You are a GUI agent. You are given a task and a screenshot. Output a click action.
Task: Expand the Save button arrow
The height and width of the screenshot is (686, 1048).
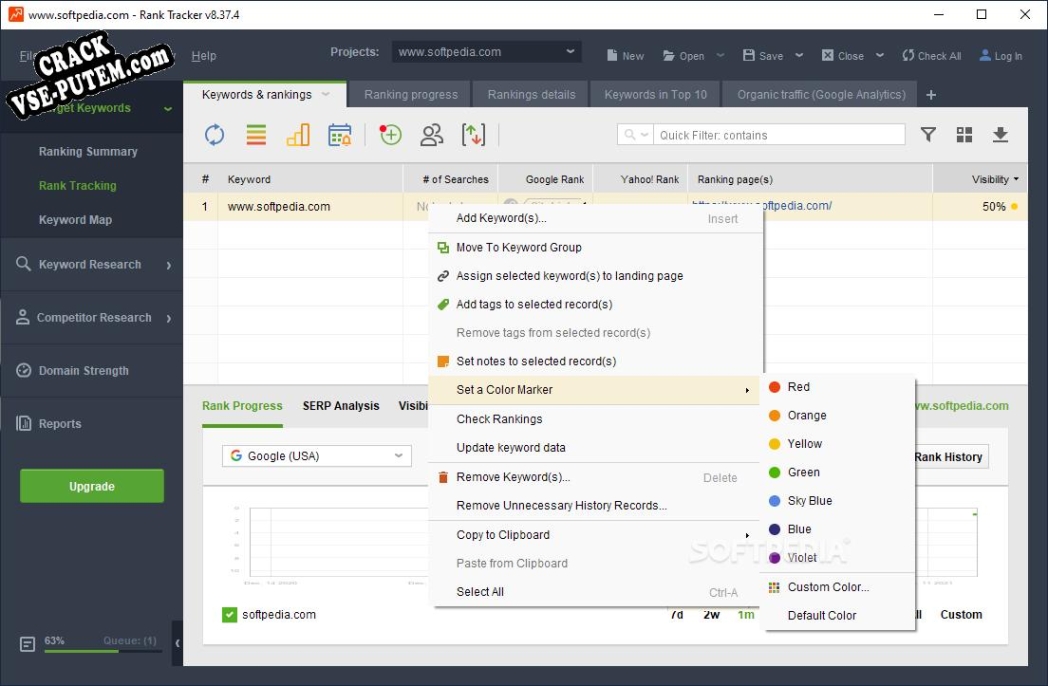(799, 55)
